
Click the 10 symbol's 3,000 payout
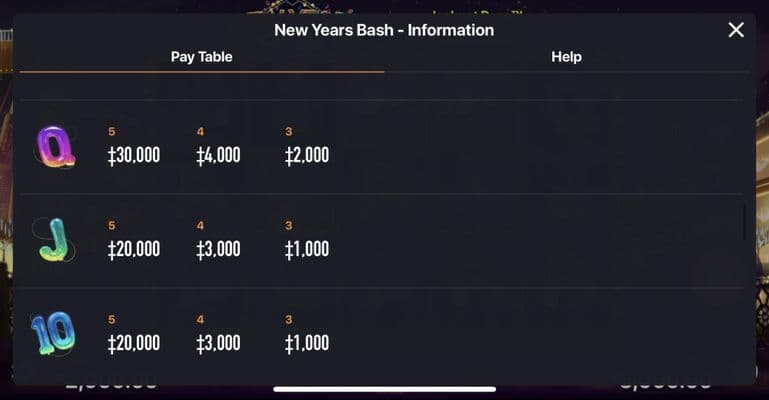[218, 343]
